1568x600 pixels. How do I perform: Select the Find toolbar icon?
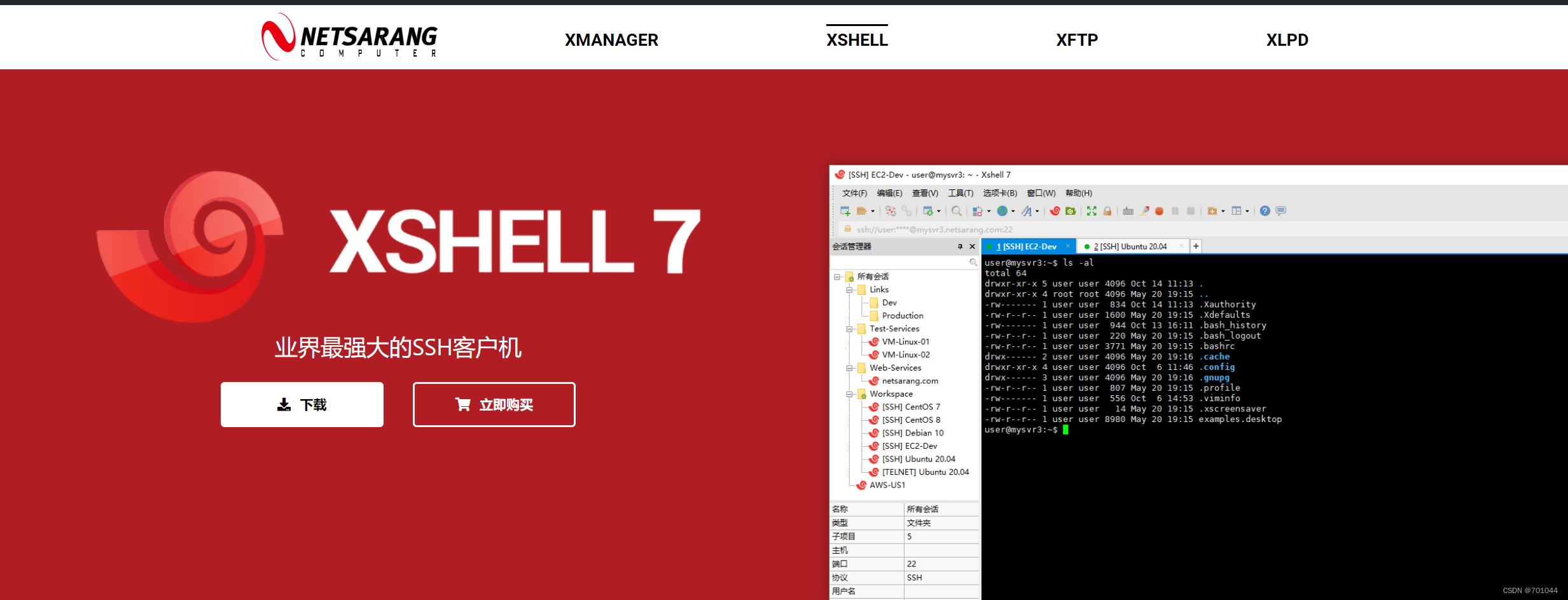coord(957,211)
